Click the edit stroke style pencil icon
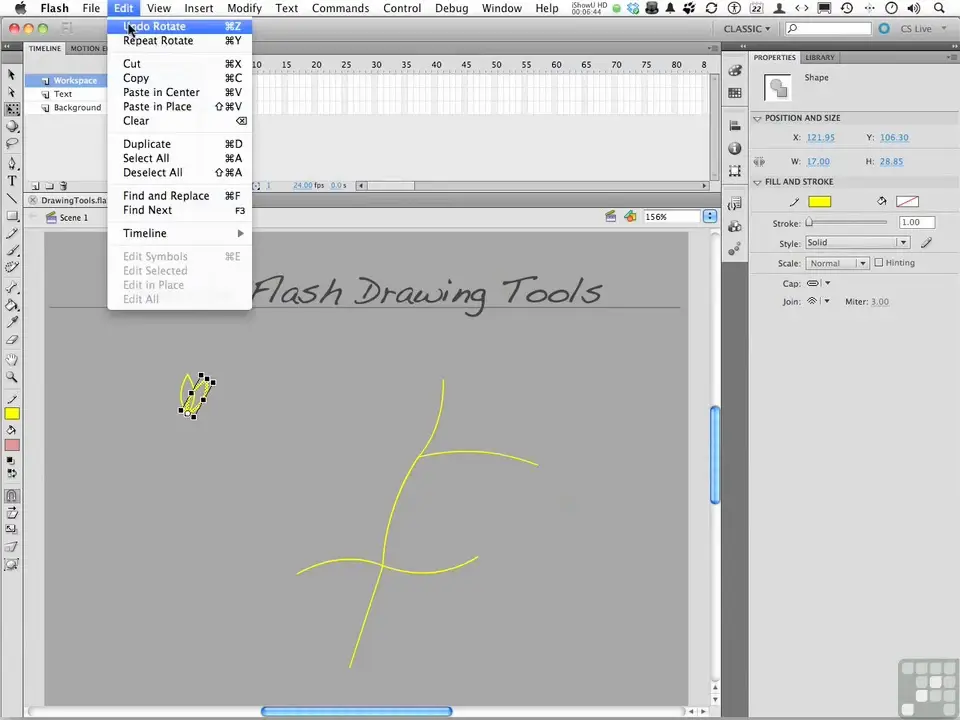The image size is (960, 720). point(926,243)
